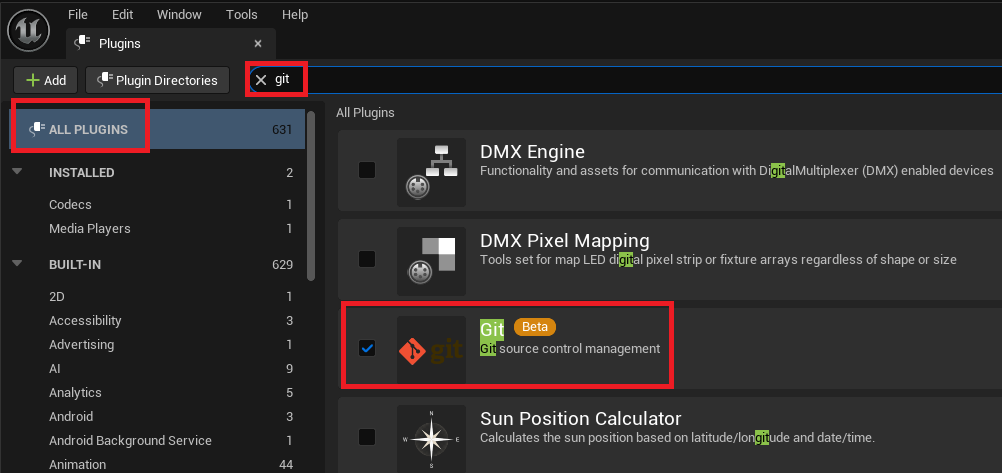
Task: Close the Plugins tab
Action: tap(258, 43)
